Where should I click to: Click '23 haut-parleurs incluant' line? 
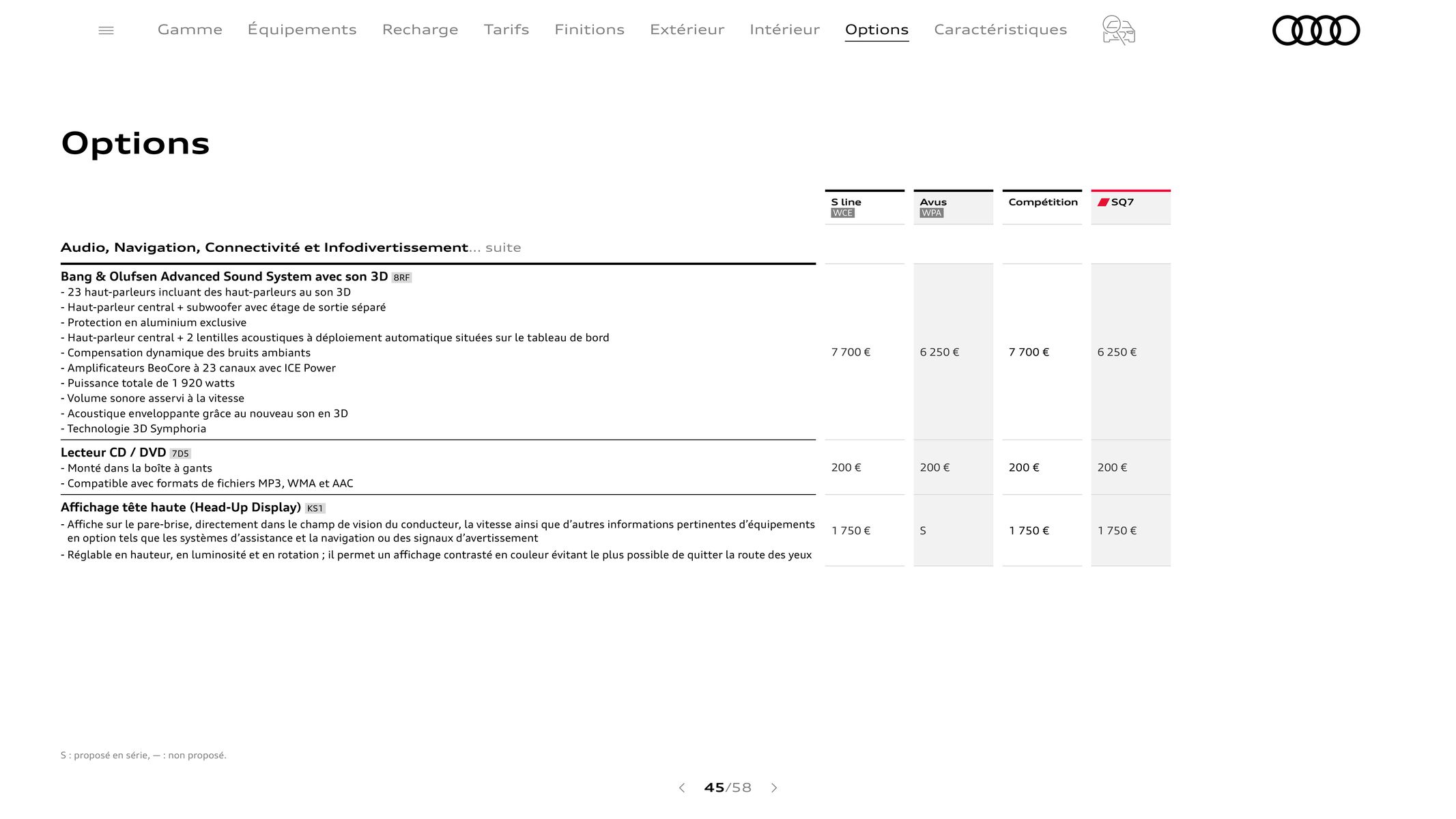point(205,292)
